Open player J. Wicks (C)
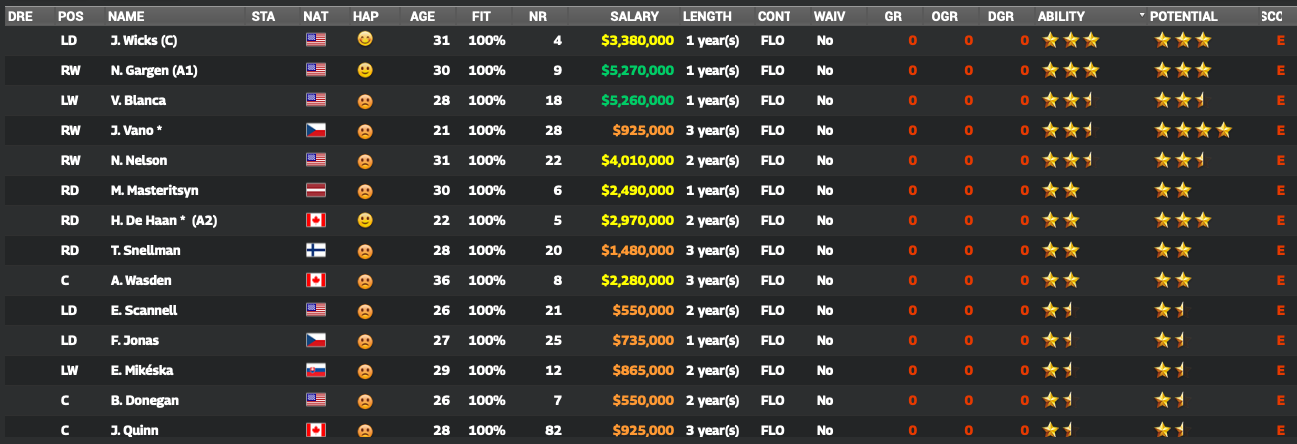1297x444 pixels. pyautogui.click(x=144, y=41)
